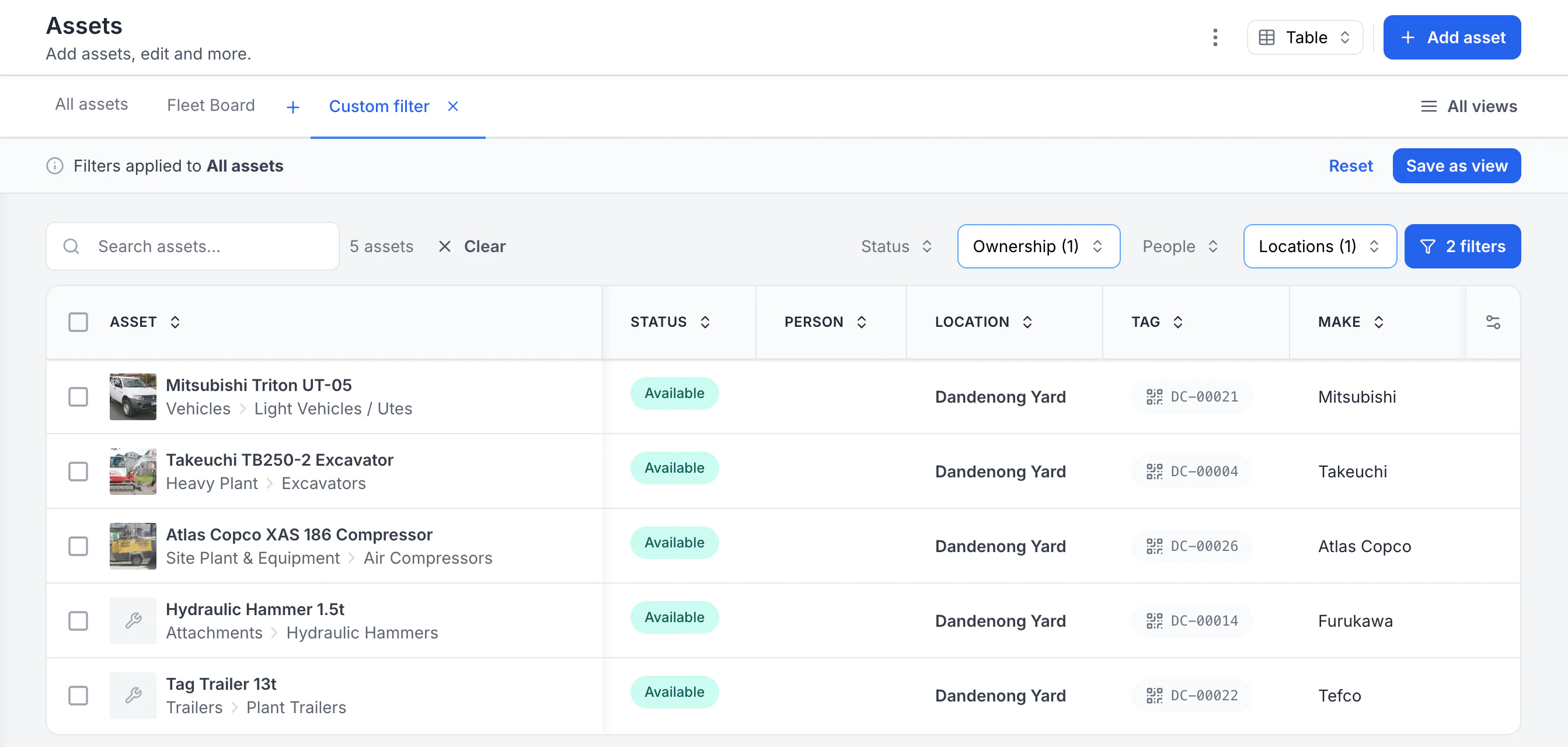Tick the select-all assets checkbox

click(x=79, y=322)
